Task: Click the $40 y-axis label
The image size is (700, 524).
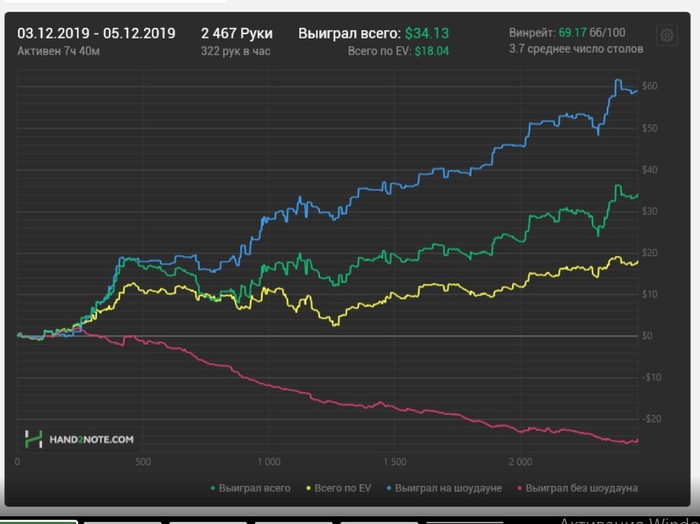Action: (650, 170)
